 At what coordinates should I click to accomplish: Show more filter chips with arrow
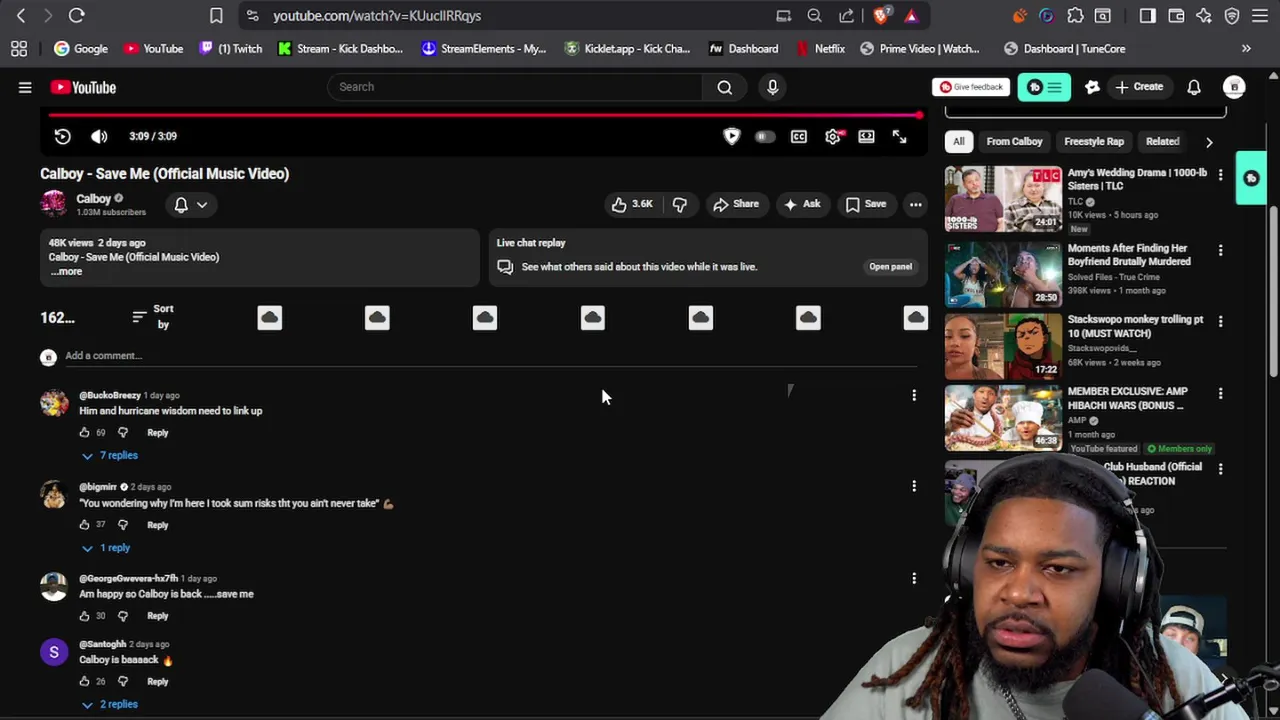tap(1209, 142)
